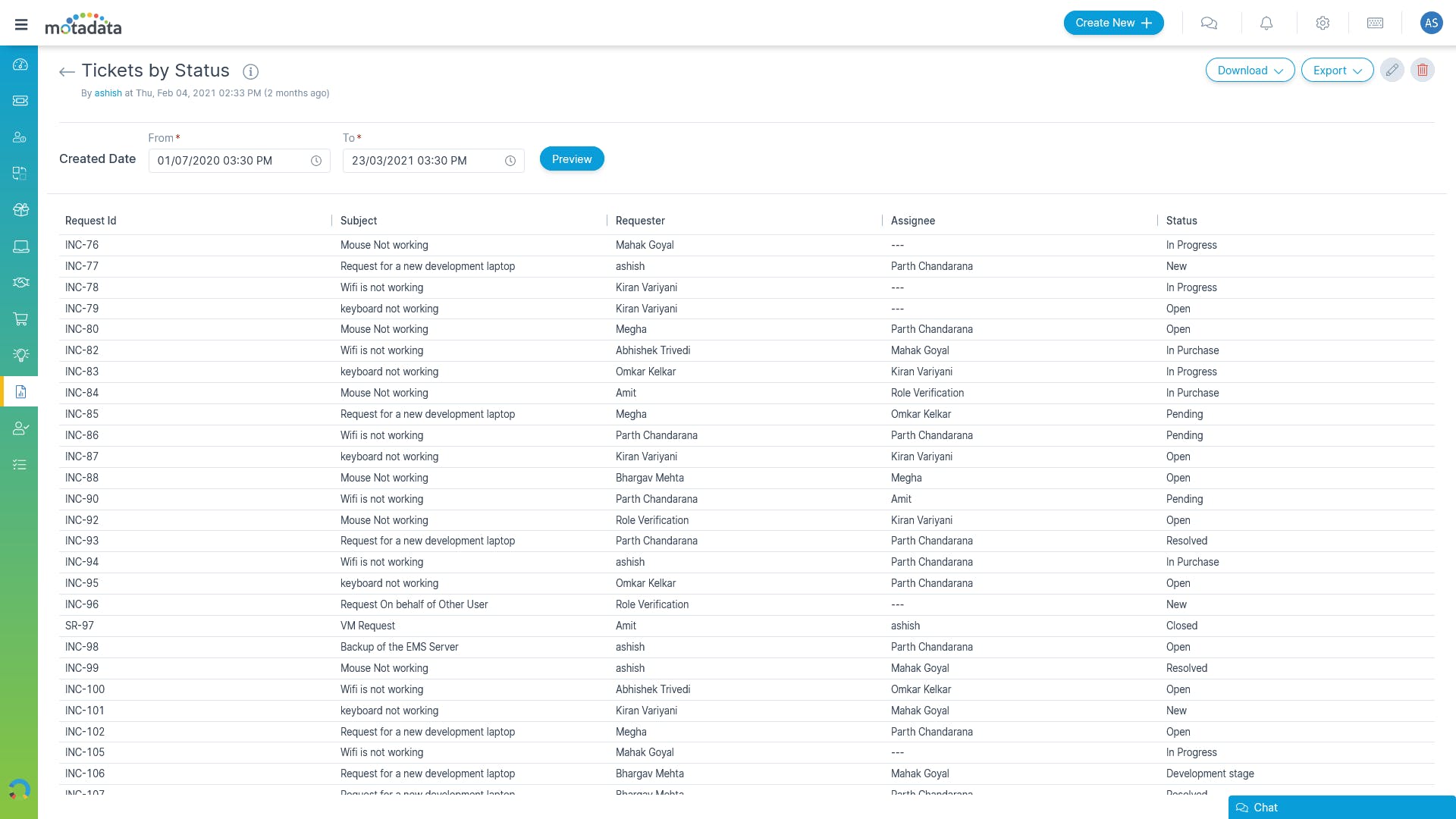Screen dimensions: 1456x819
Task: Sort by the Status column header
Action: [1181, 221]
